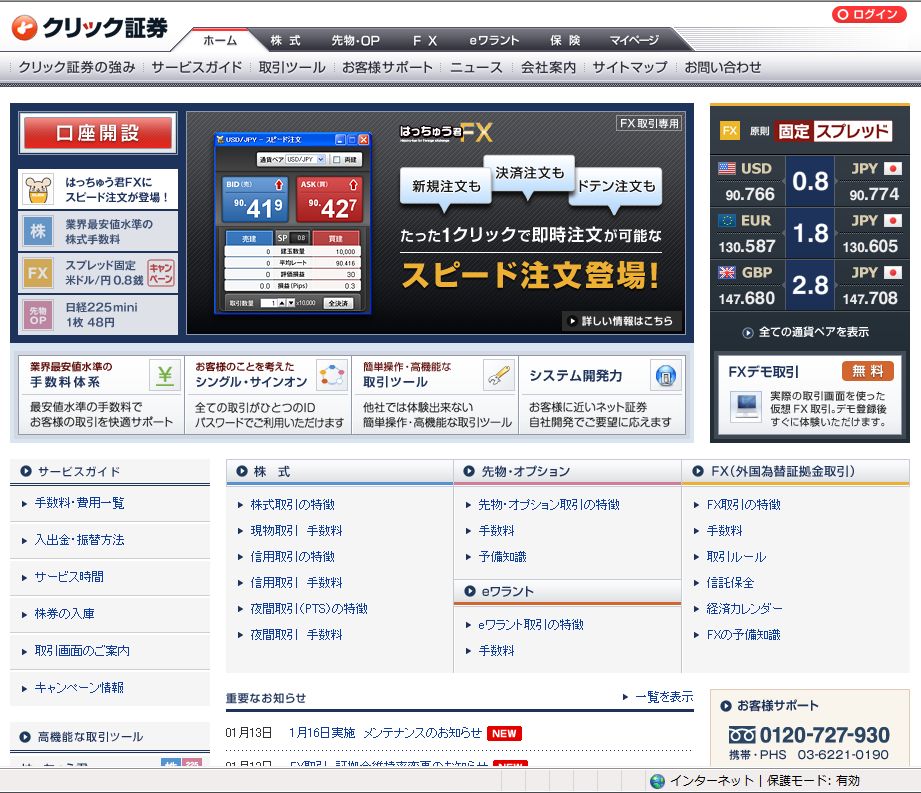This screenshot has height=793, width=921.
Task: Click 一覧を表示 for 重要なお知らせ
Action: pyautogui.click(x=664, y=697)
